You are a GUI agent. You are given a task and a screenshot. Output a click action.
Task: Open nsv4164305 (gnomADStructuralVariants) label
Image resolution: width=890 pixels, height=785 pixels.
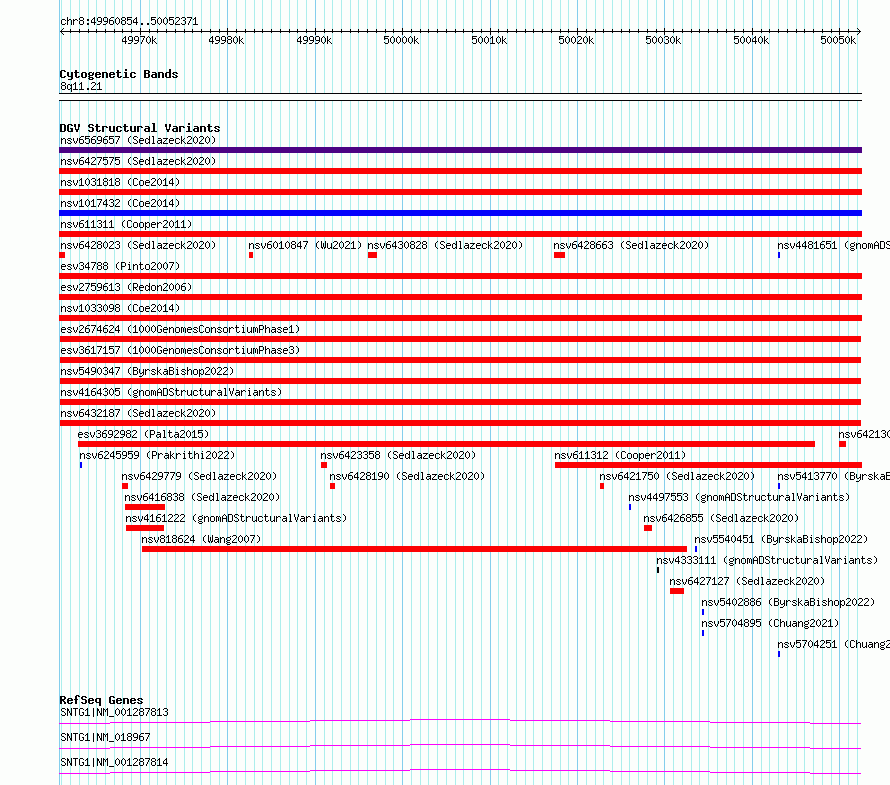click(171, 392)
